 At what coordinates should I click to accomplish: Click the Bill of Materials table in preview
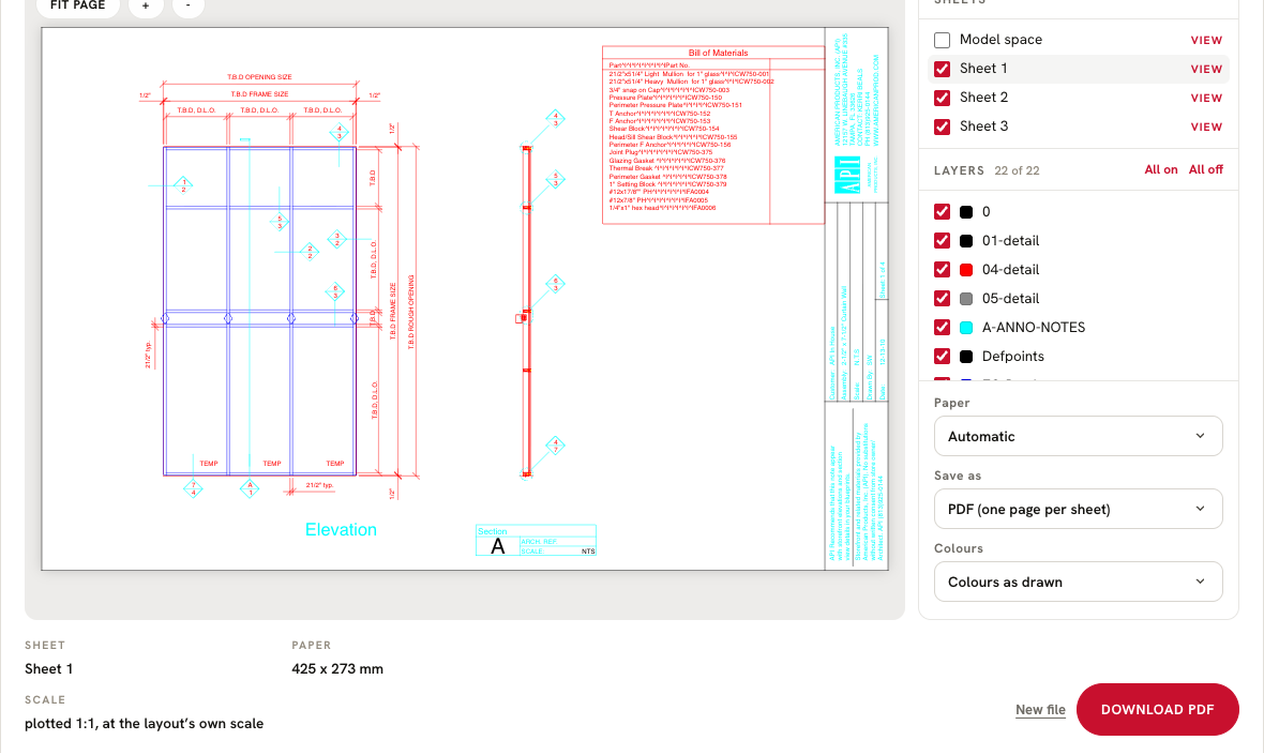(x=713, y=135)
